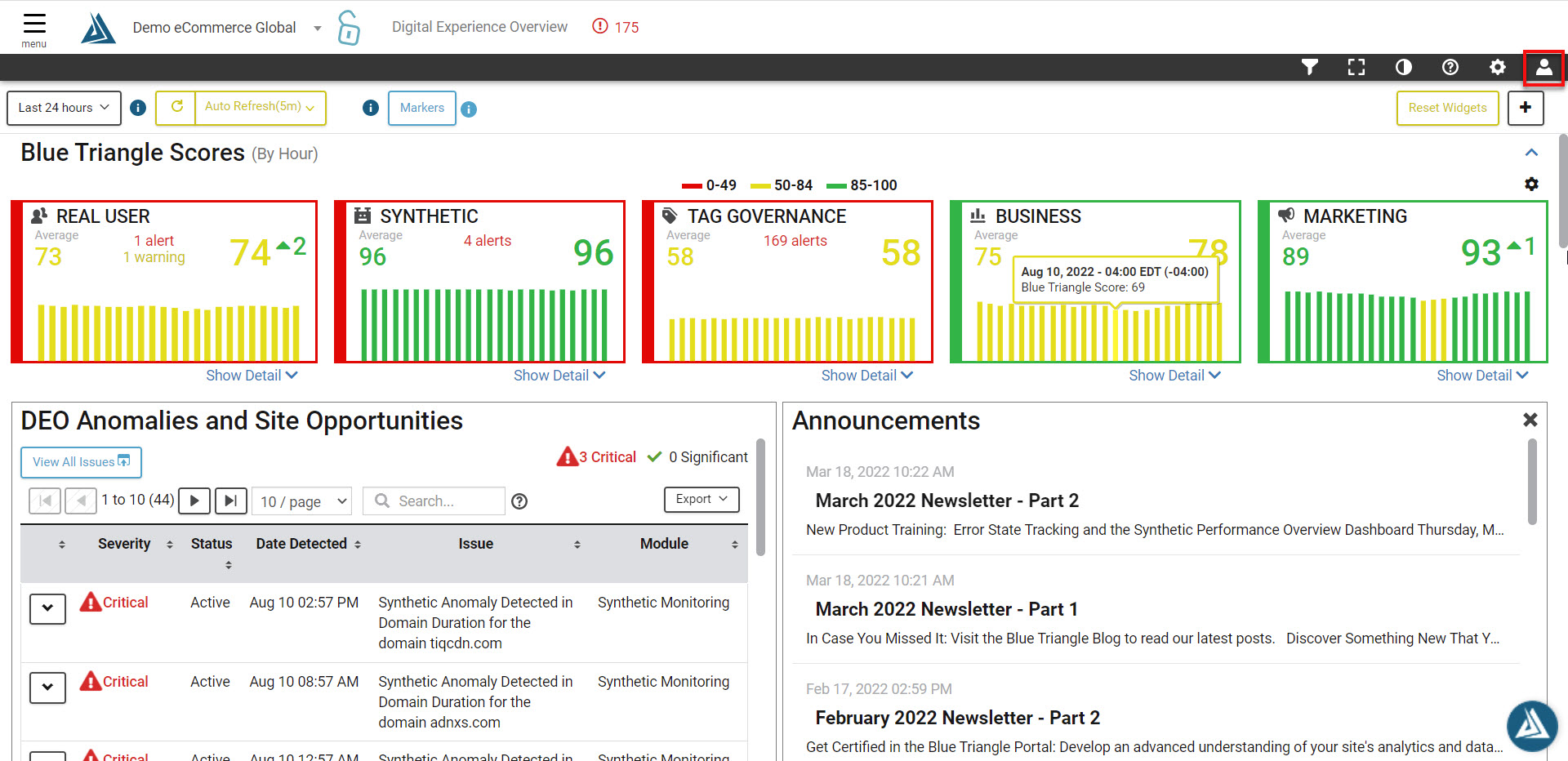The width and height of the screenshot is (1568, 761).
Task: Toggle the contrast theme icon
Action: (x=1404, y=67)
